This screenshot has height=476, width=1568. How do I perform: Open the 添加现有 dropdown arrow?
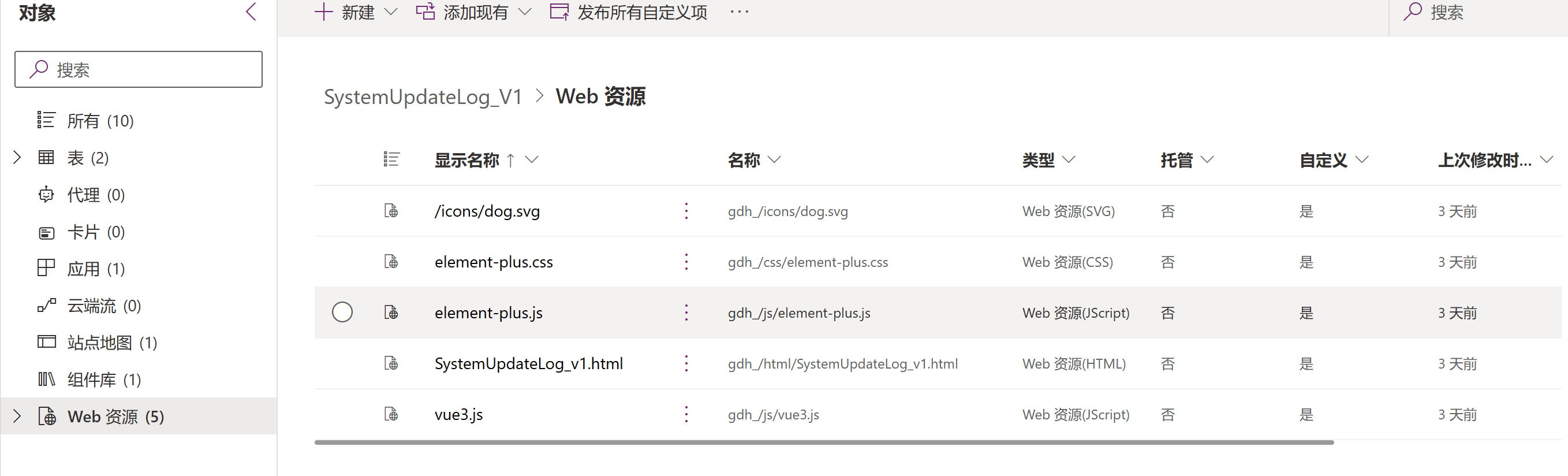click(x=525, y=12)
